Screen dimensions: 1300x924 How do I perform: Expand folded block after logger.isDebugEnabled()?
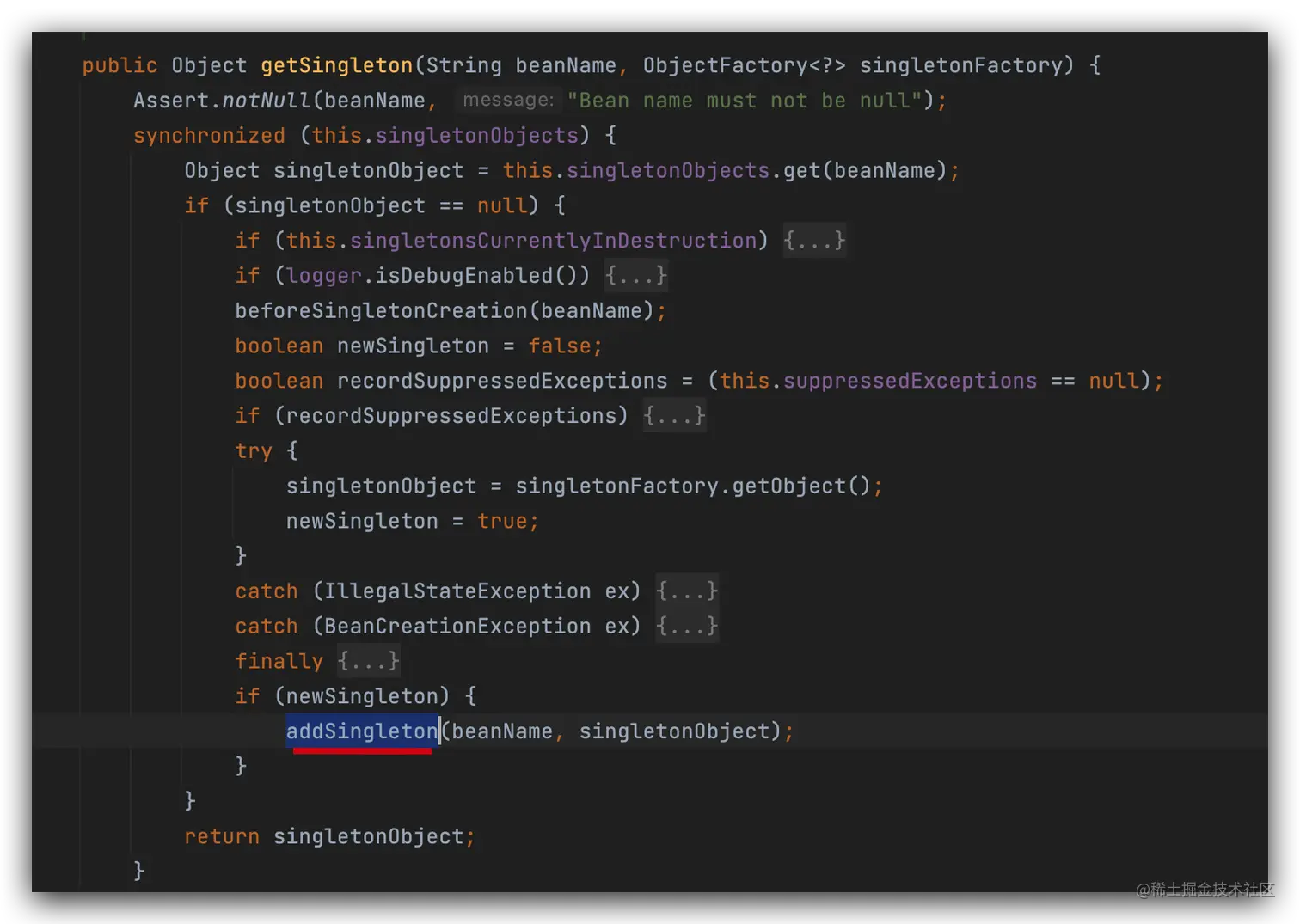636,275
